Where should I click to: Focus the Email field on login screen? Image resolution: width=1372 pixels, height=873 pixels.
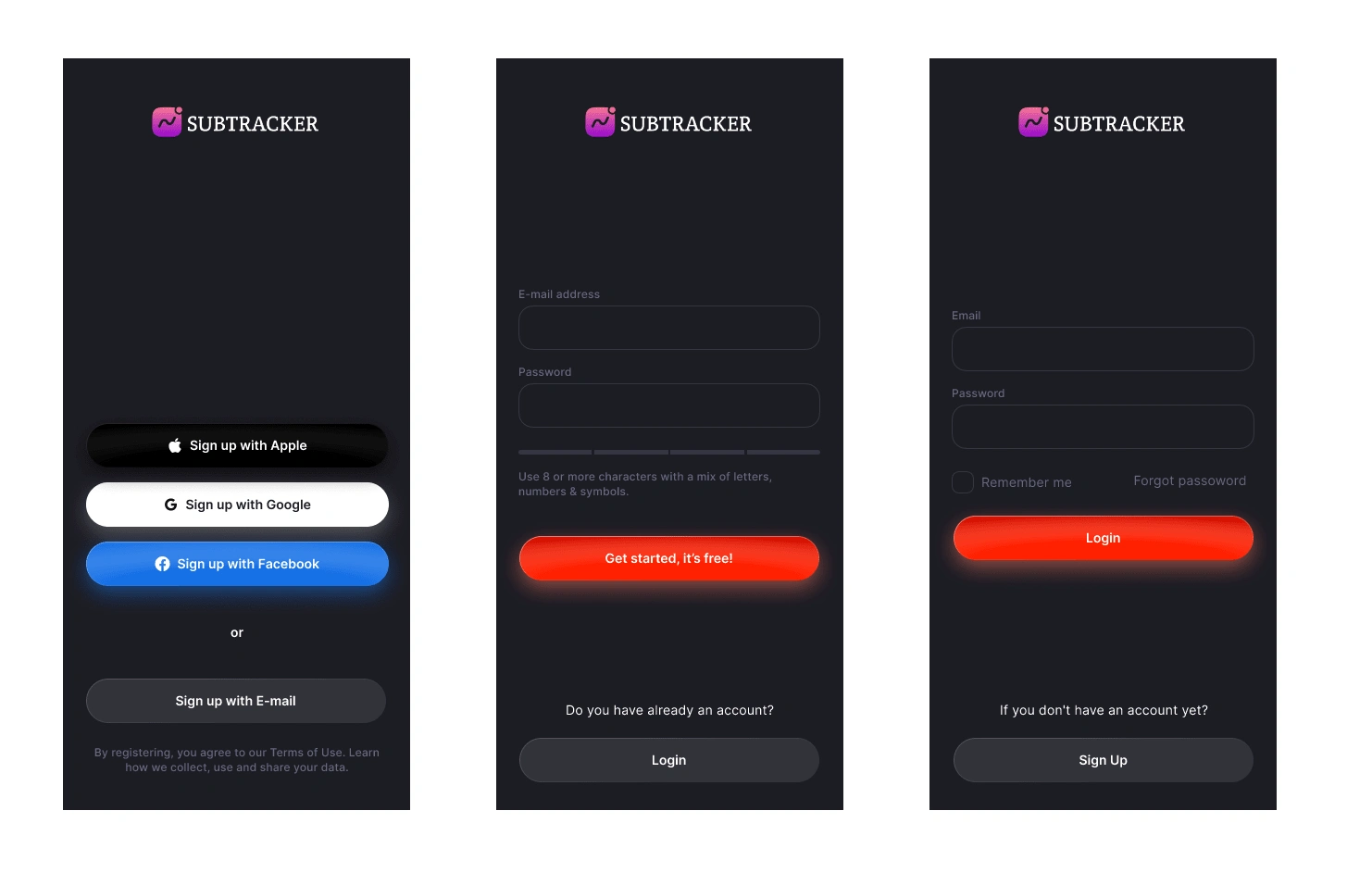(1103, 349)
